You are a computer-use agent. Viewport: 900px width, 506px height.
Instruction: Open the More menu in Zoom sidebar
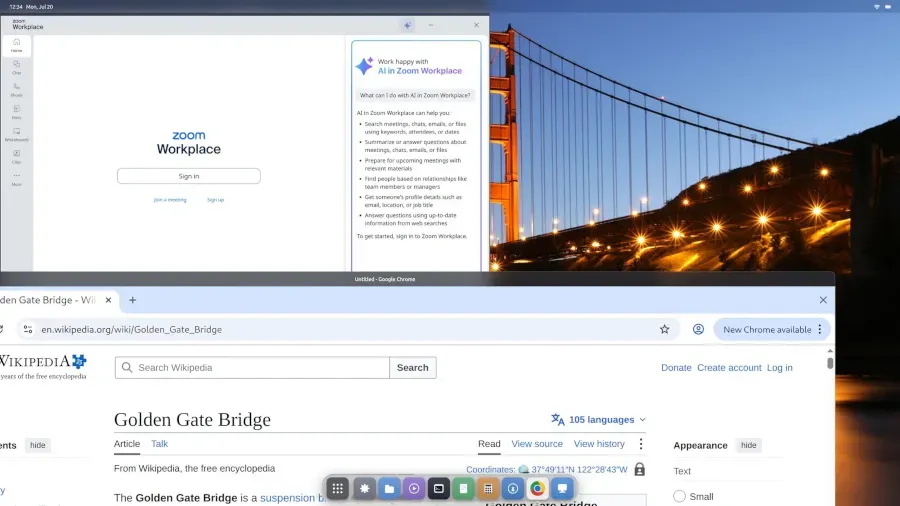tap(16, 179)
